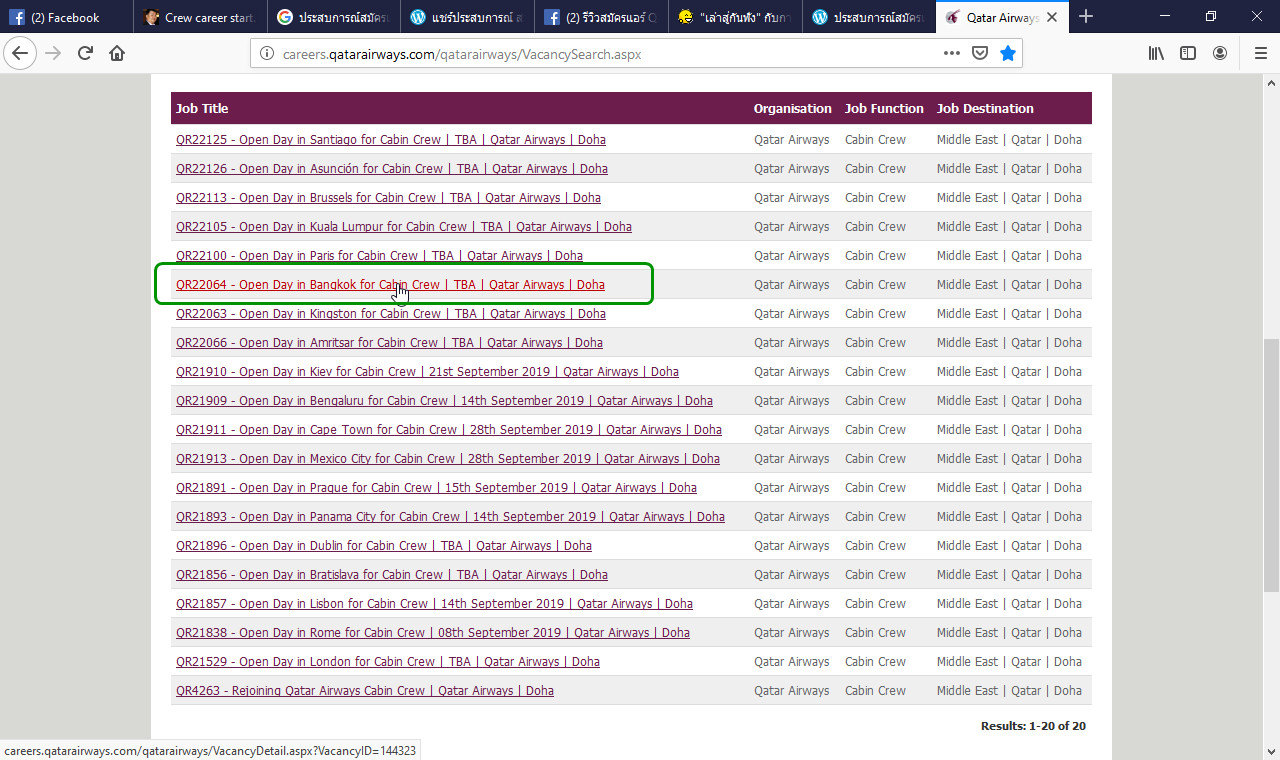Open the page actions three-dot menu
The height and width of the screenshot is (760, 1280).
[952, 54]
